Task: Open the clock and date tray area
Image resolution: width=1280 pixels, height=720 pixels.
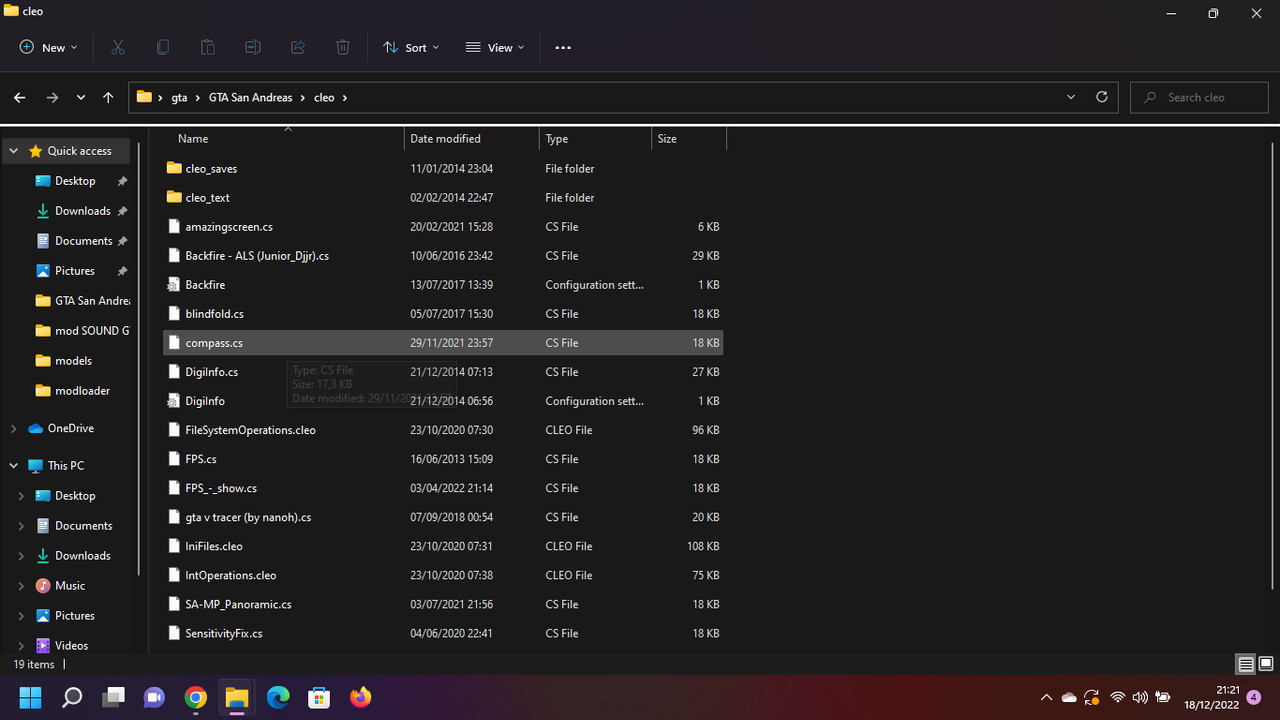Action: (x=1212, y=697)
